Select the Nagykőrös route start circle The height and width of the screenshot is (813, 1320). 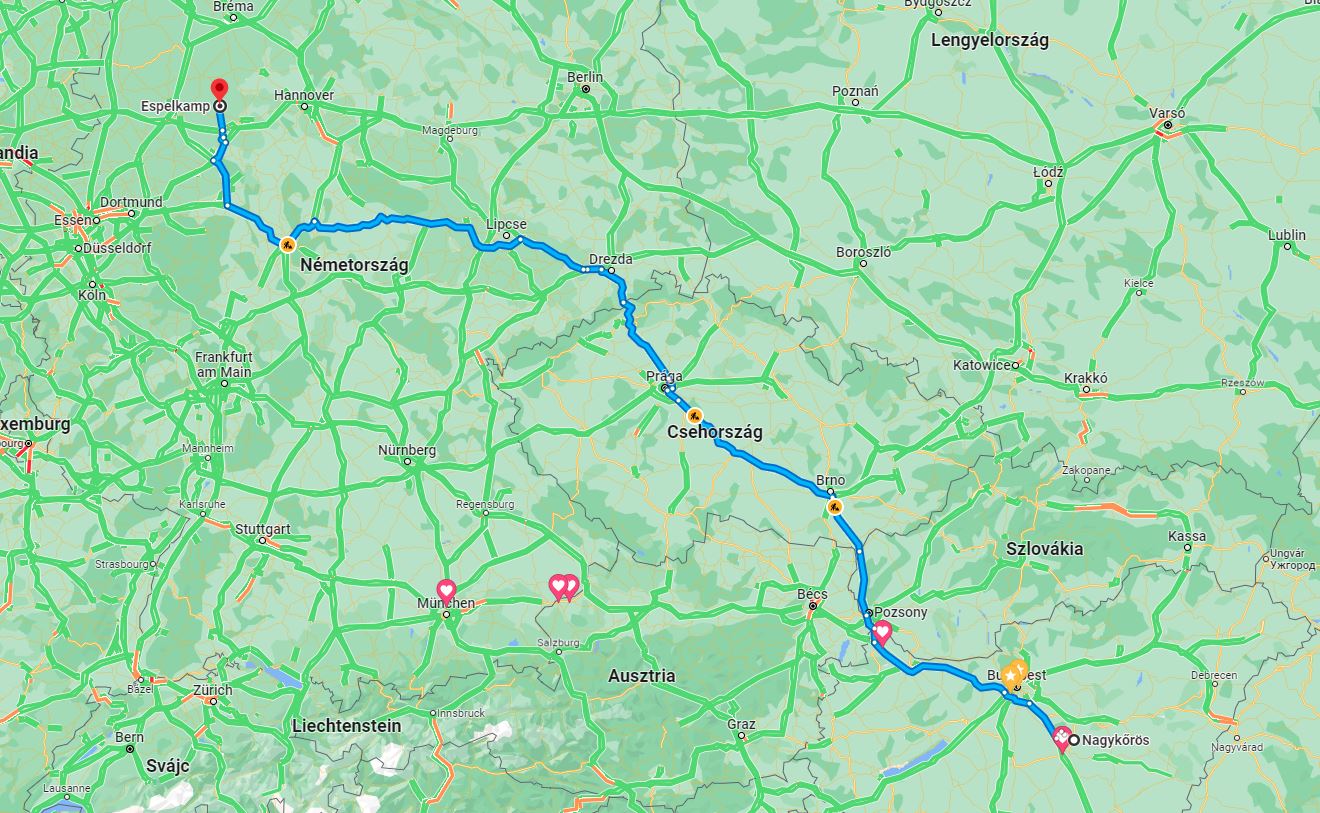1074,741
